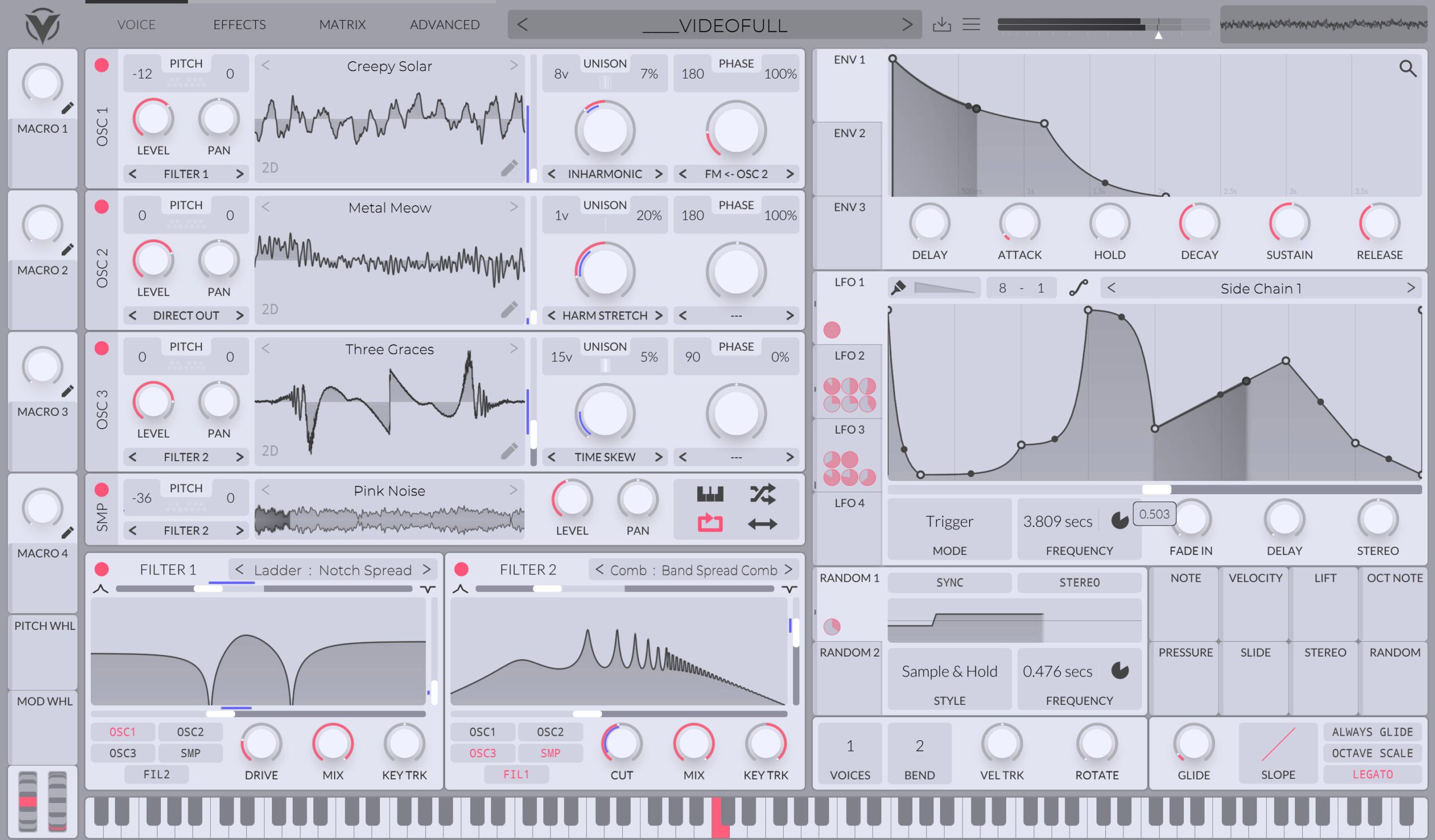
Task: Click Random 1 STEREO button
Action: 1079,582
